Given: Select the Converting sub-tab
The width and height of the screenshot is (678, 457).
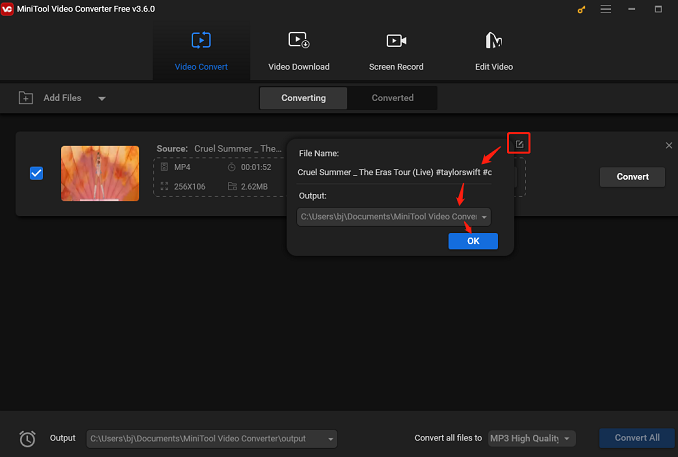Looking at the screenshot, I should 304,98.
